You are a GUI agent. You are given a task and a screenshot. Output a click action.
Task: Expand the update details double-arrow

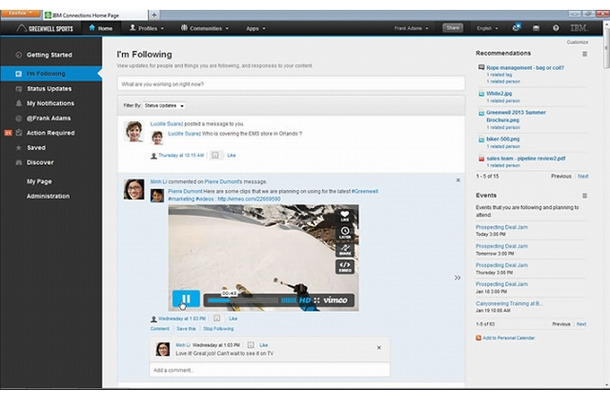458,278
